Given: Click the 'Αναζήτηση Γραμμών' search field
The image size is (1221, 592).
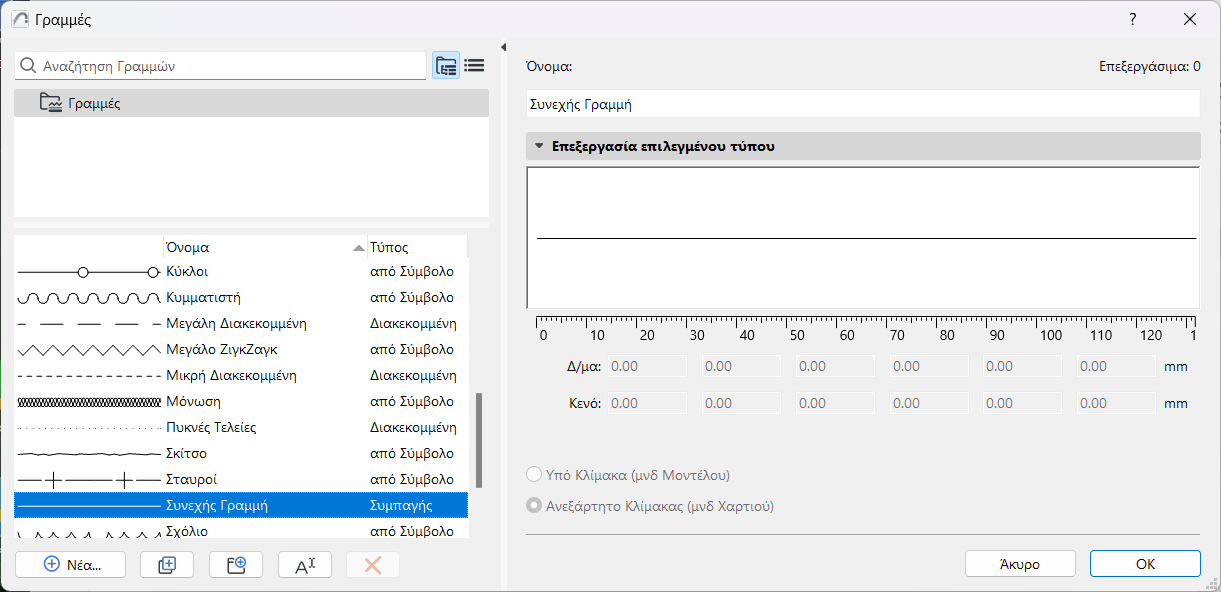Looking at the screenshot, I should click(x=220, y=66).
